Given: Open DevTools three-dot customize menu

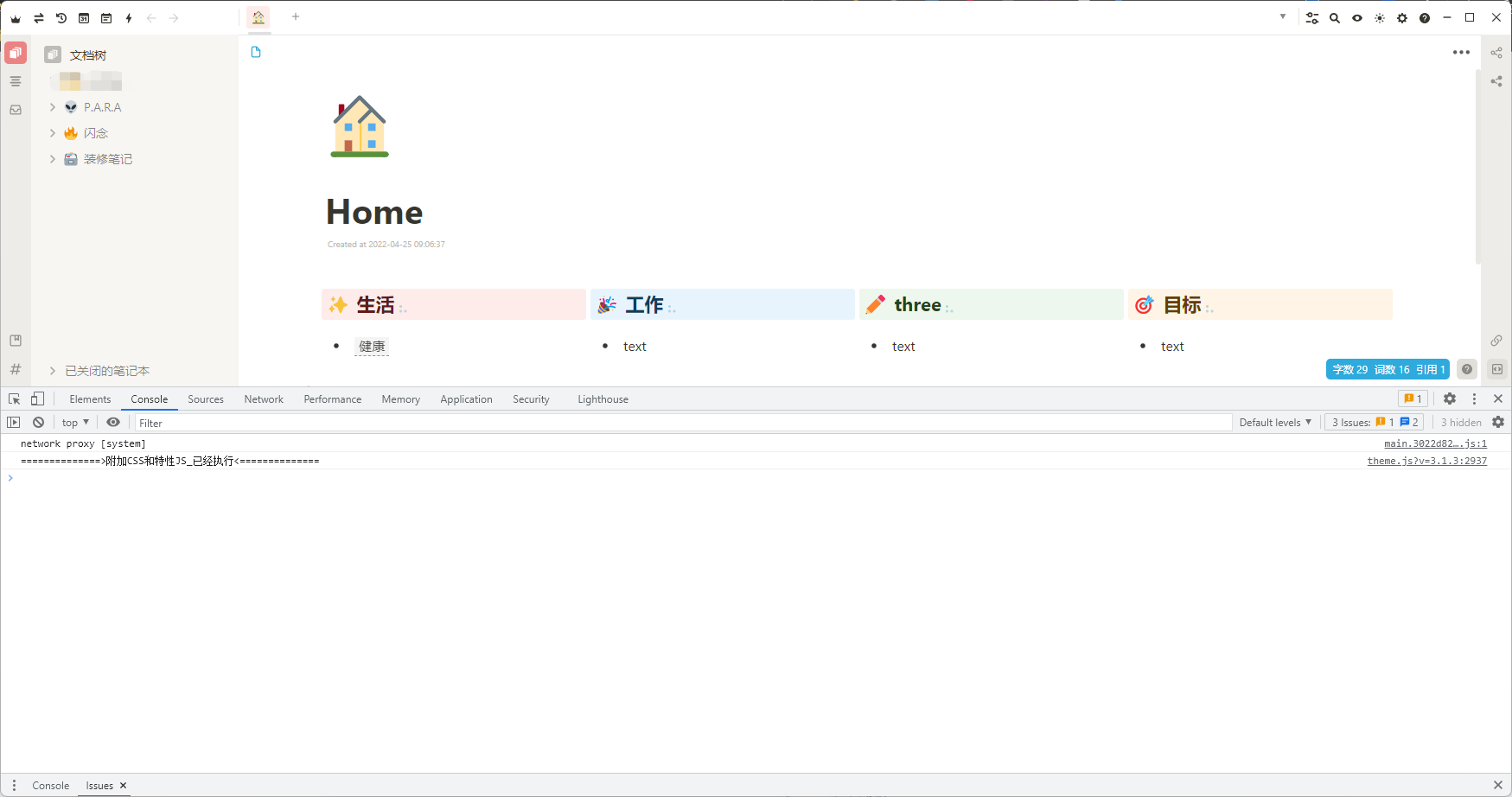Looking at the screenshot, I should 1474,398.
